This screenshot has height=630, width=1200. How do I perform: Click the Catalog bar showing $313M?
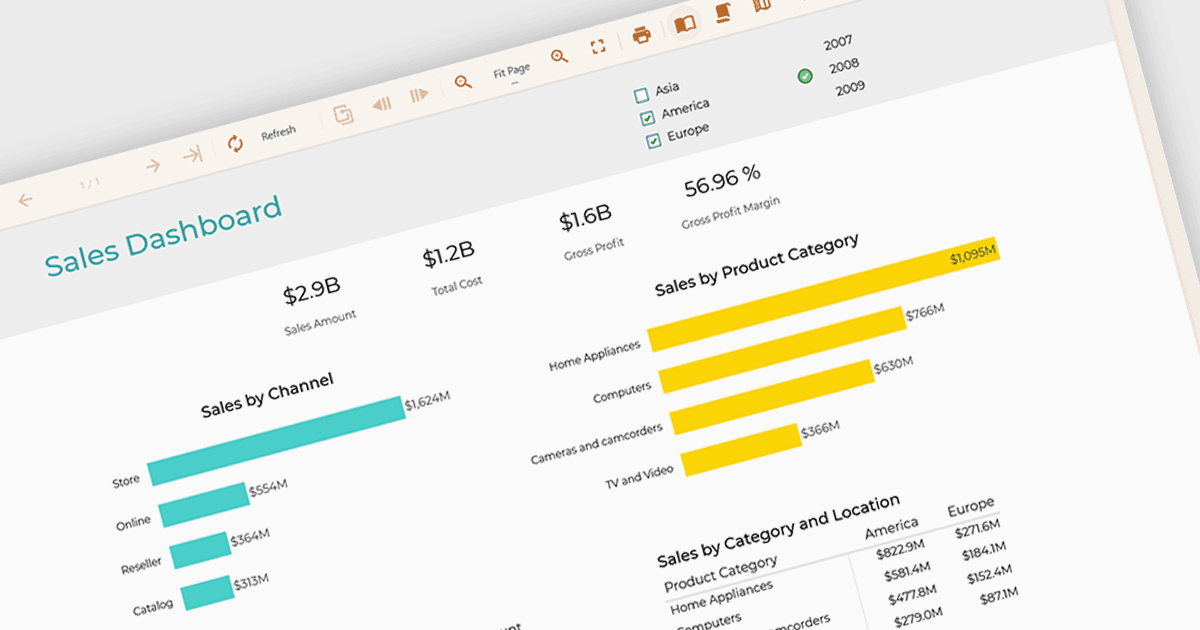(x=208, y=592)
